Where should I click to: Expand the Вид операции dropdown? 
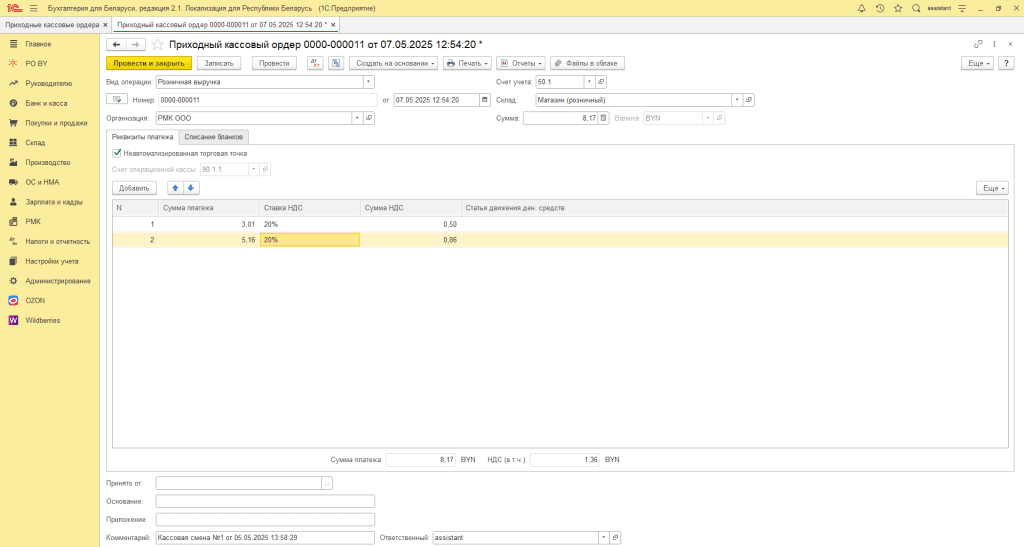click(368, 82)
